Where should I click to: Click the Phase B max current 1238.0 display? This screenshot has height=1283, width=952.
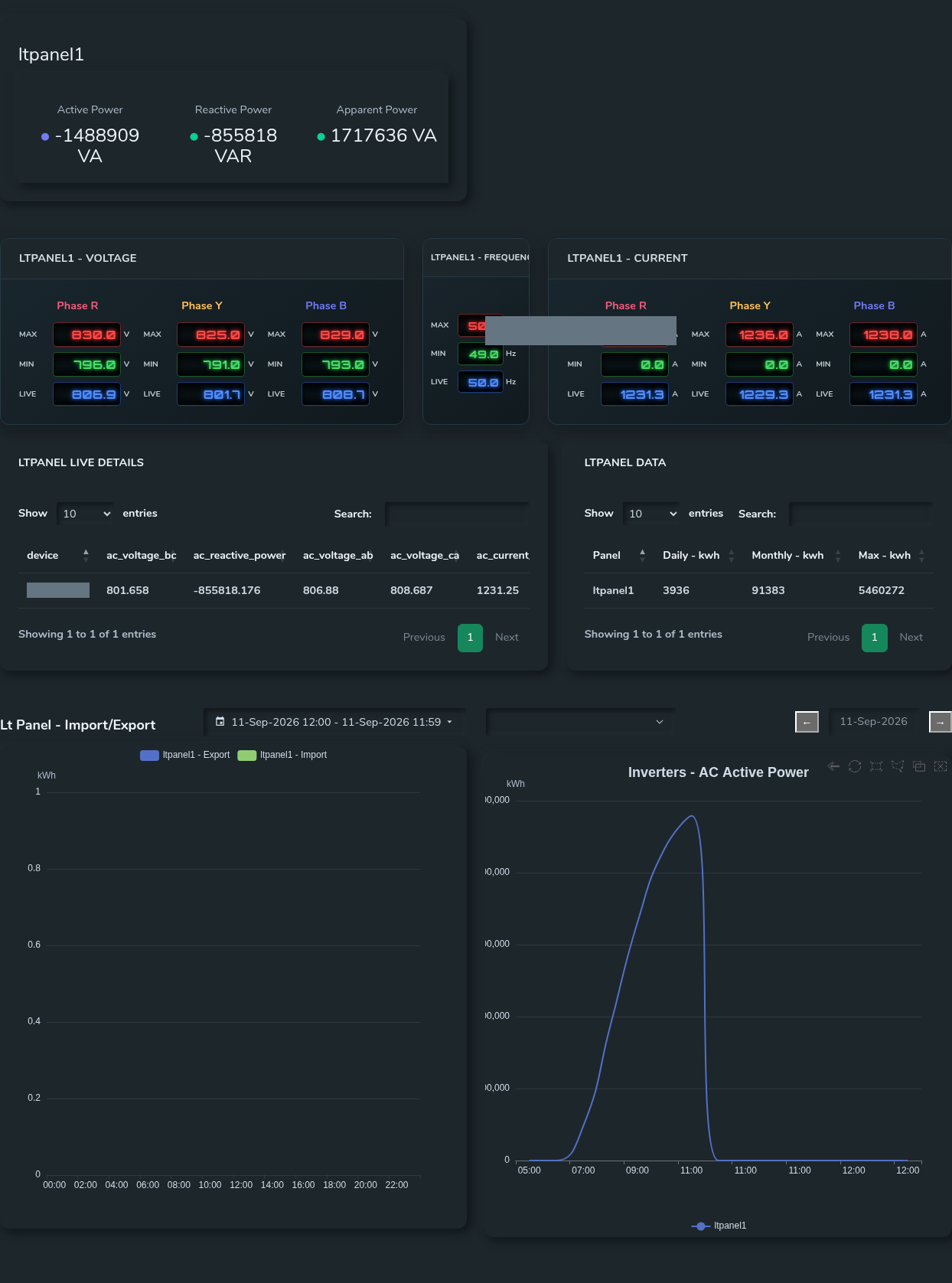883,335
